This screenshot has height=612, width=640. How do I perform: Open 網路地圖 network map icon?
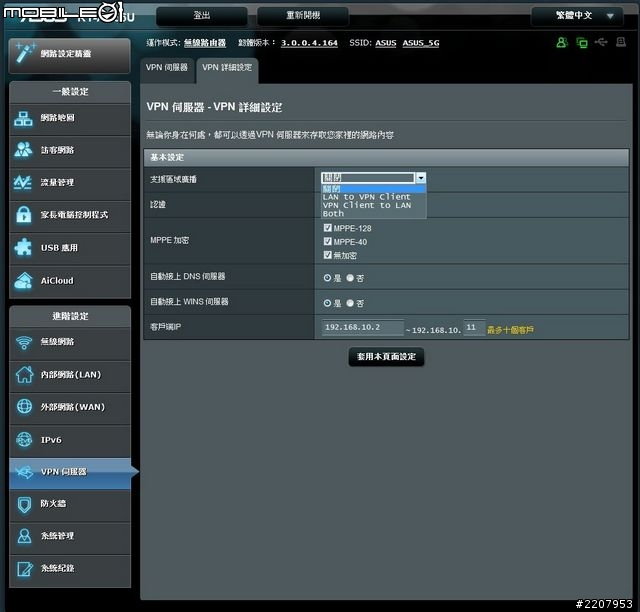point(24,118)
